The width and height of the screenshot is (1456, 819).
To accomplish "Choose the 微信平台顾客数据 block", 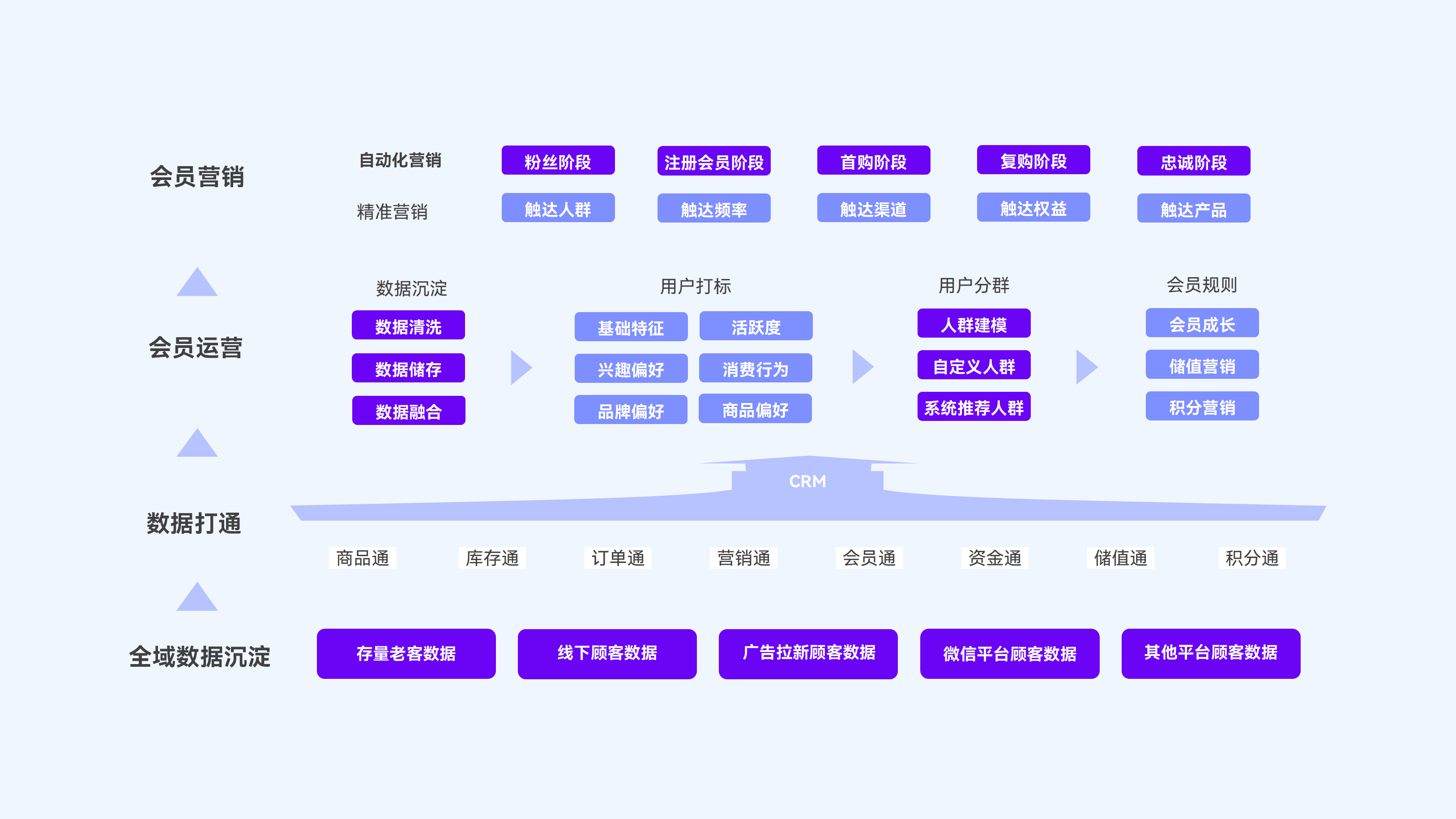I will click(1010, 654).
